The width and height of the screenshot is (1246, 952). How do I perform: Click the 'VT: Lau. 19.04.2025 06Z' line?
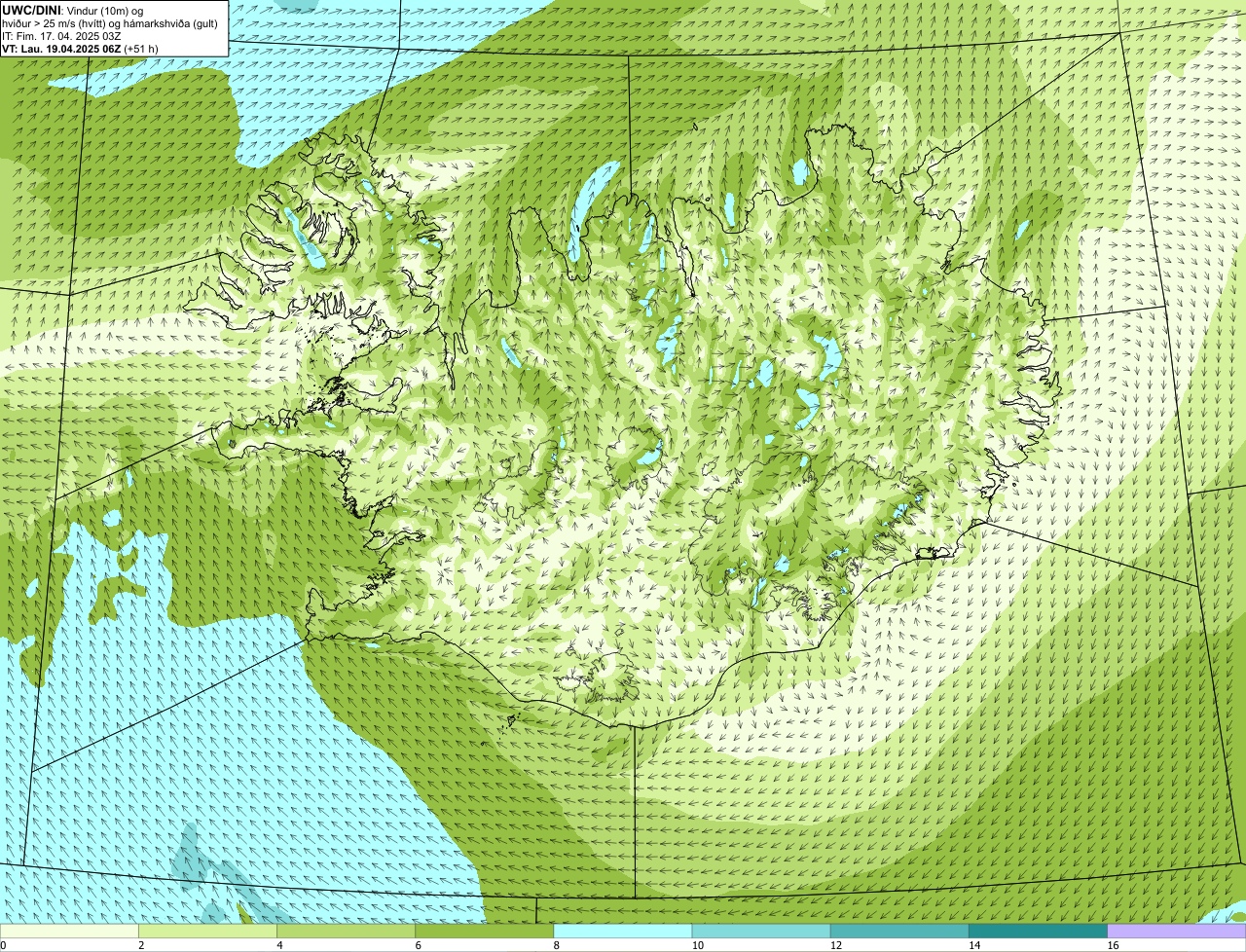pos(61,48)
